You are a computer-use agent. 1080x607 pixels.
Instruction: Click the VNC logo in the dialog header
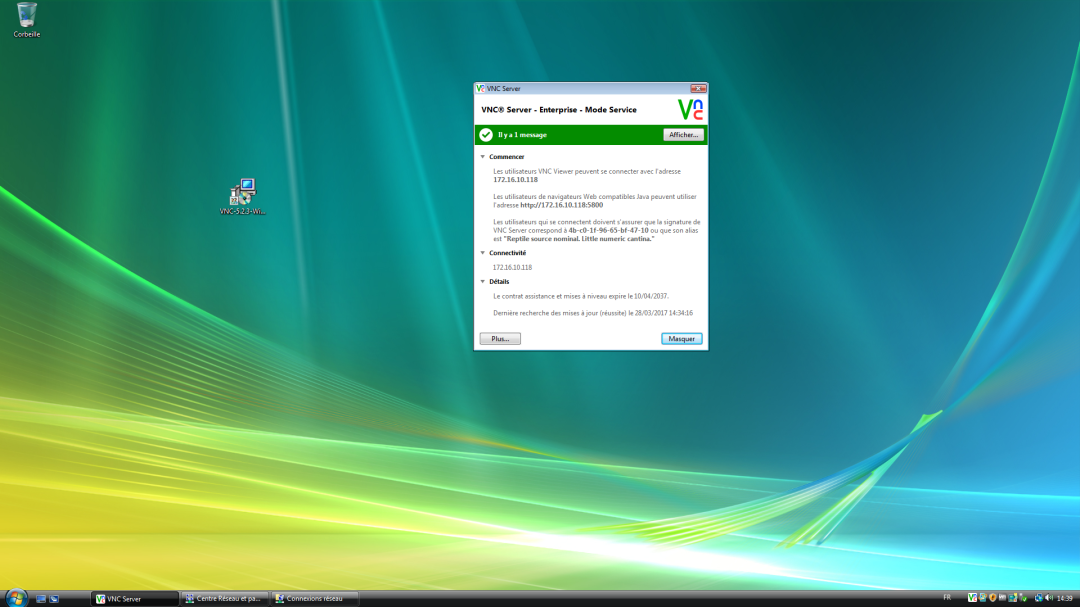tap(690, 110)
